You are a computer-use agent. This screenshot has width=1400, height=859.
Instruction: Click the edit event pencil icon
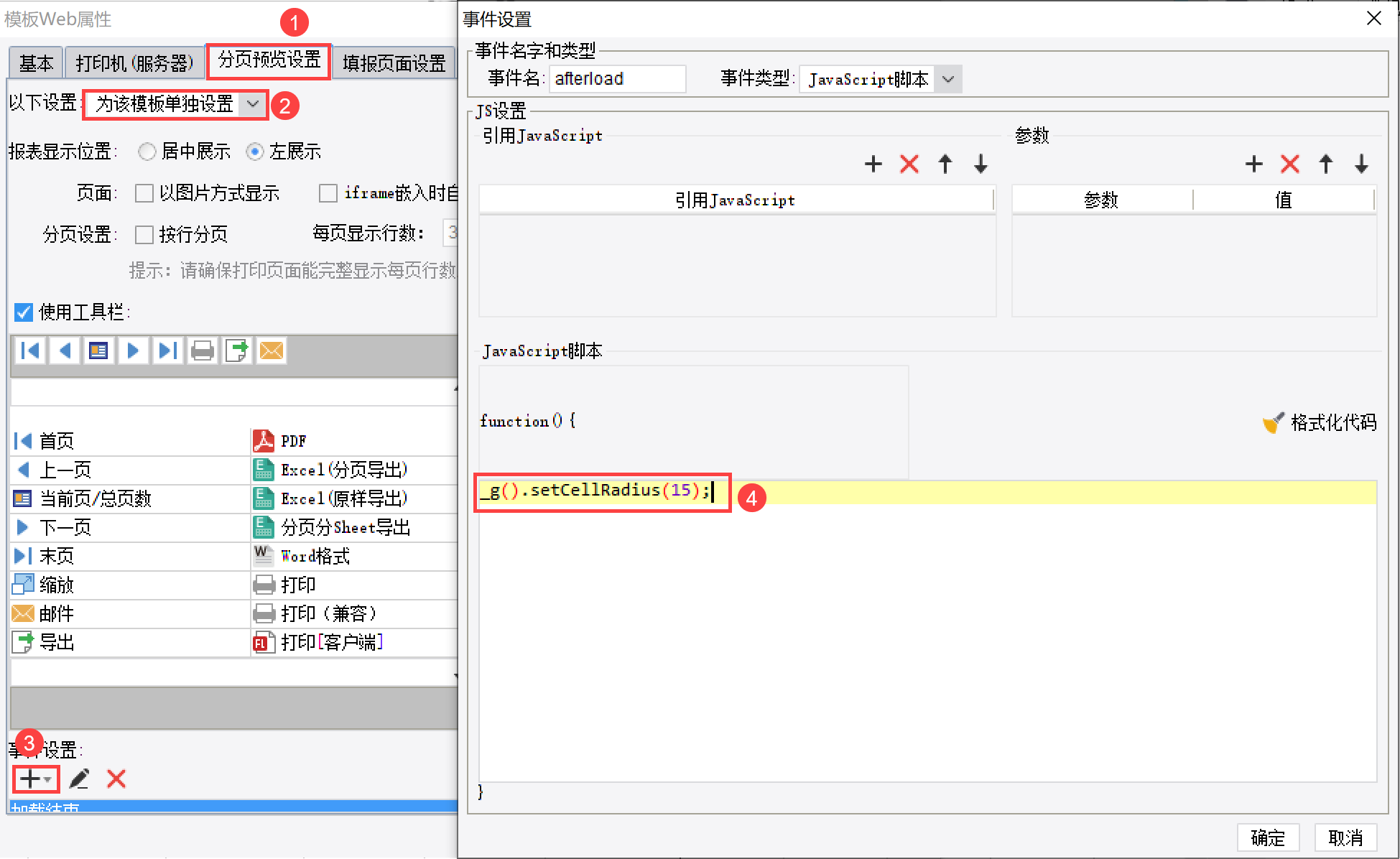click(x=79, y=779)
